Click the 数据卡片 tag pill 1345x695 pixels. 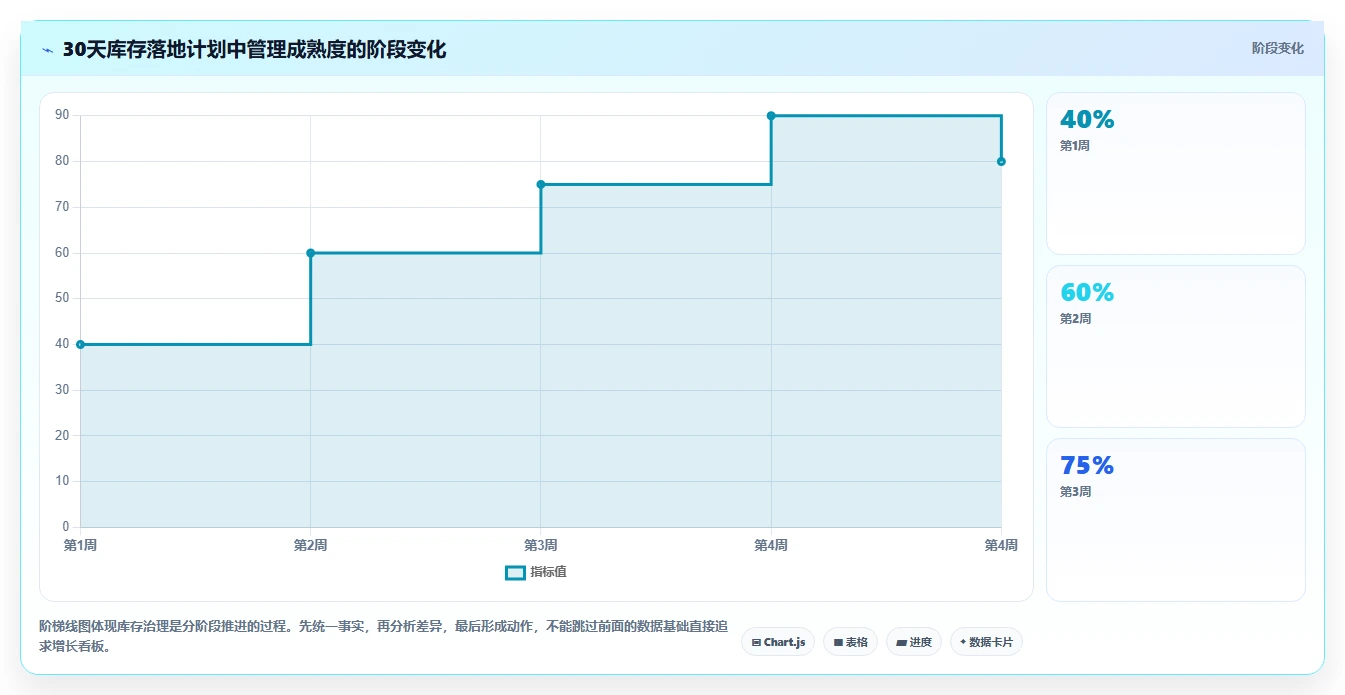click(x=986, y=642)
